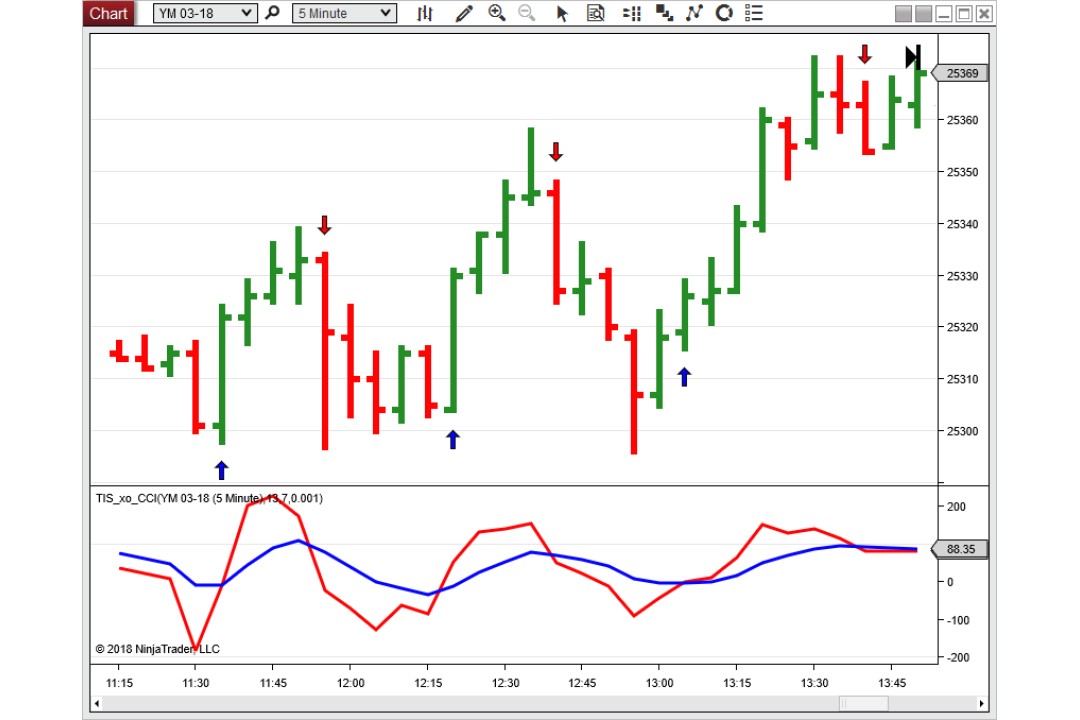Click the right scroll arrow of horizontal scrollbar

click(982, 703)
